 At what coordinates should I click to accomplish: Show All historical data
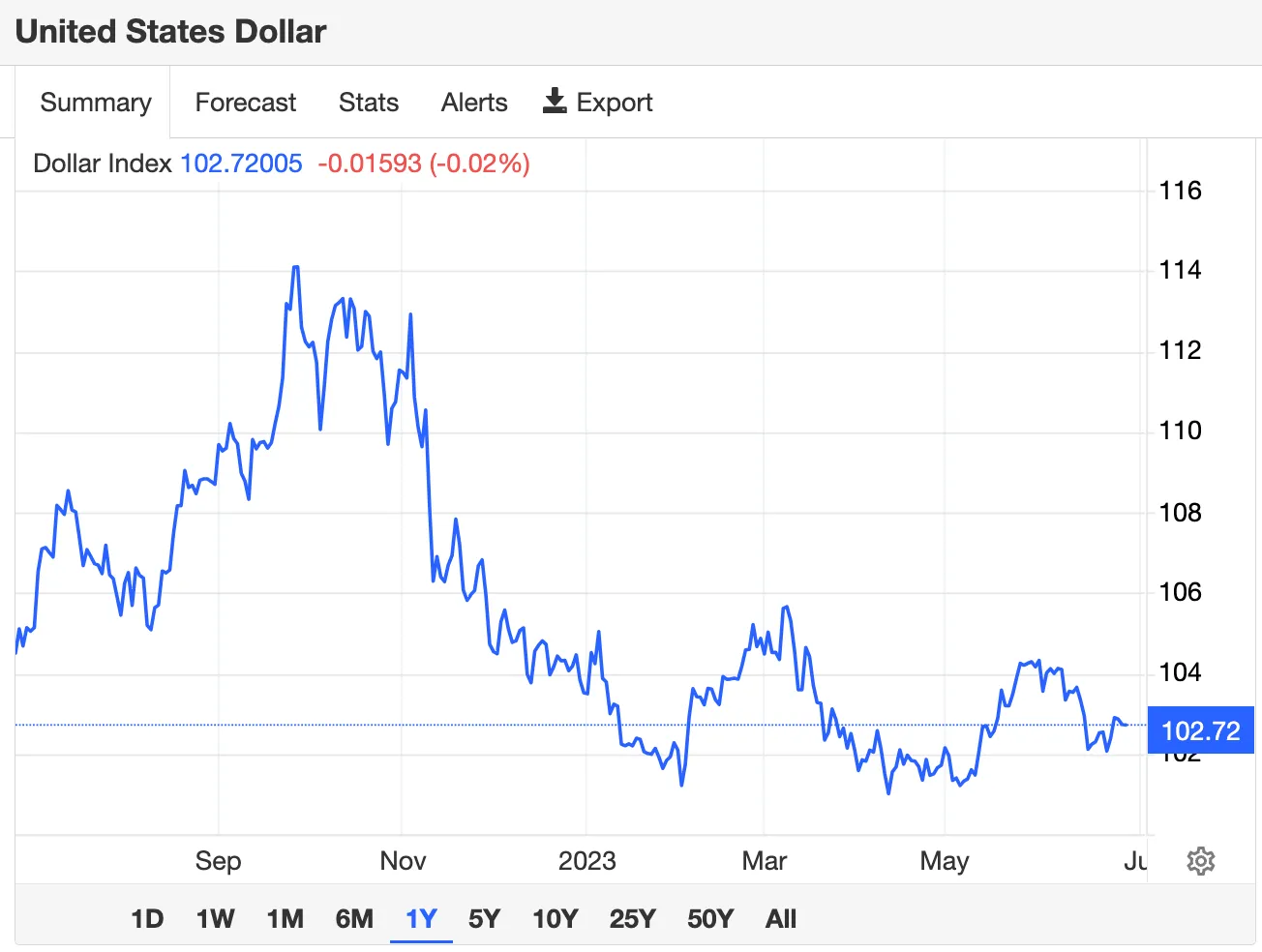781,918
